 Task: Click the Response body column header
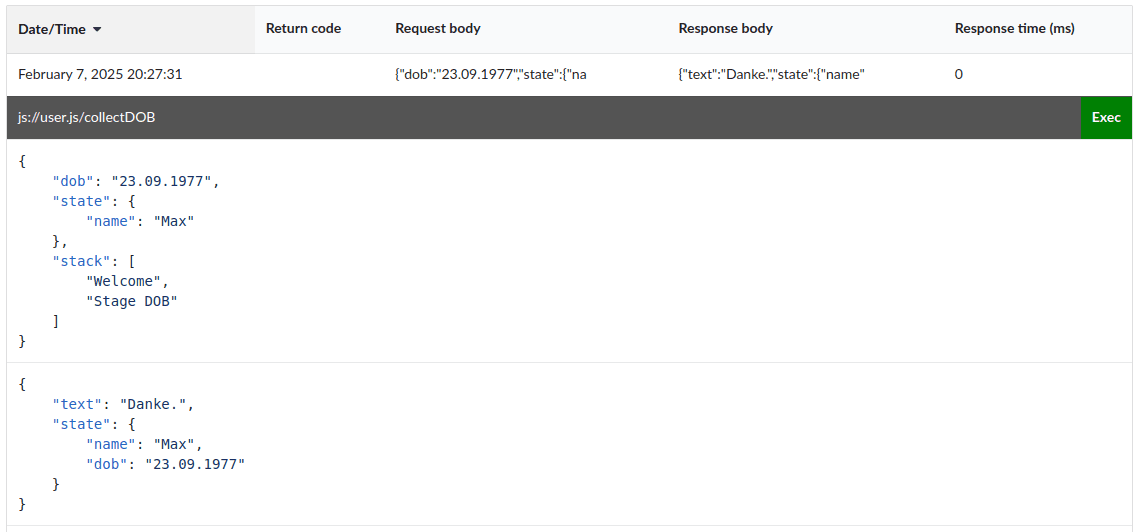725,29
